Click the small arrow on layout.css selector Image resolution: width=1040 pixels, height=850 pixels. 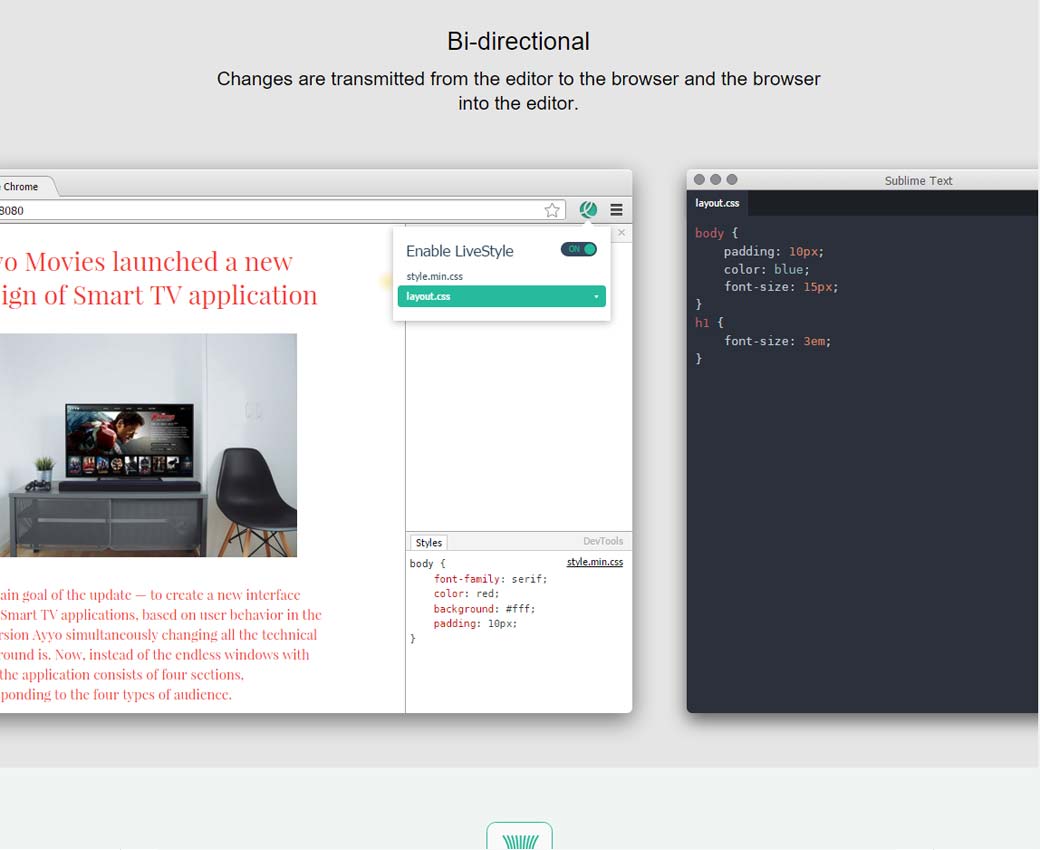[x=596, y=297]
